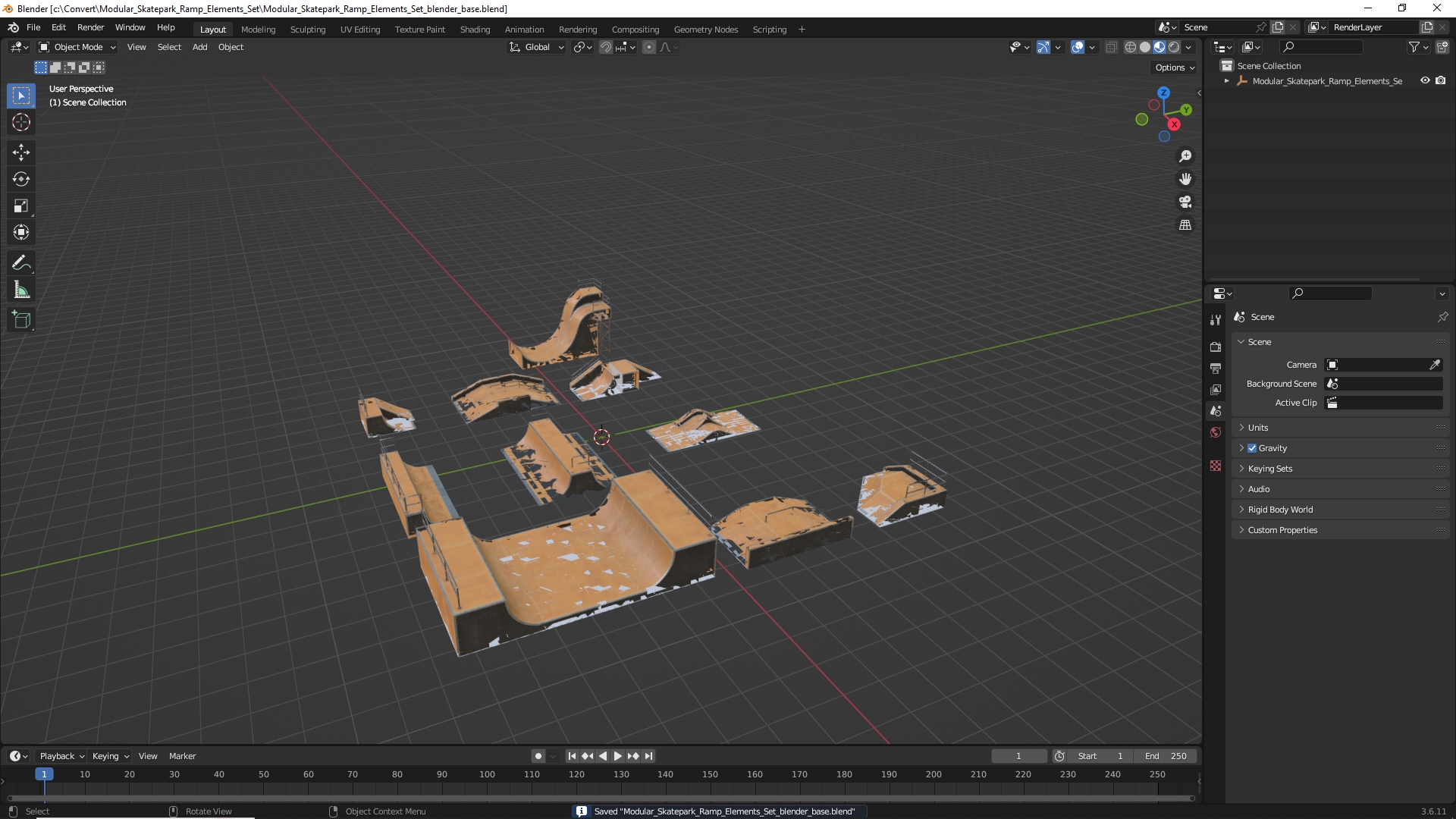Viewport: 1456px width, 819px height.
Task: Click the Zoom view magnifier icon
Action: click(1185, 156)
